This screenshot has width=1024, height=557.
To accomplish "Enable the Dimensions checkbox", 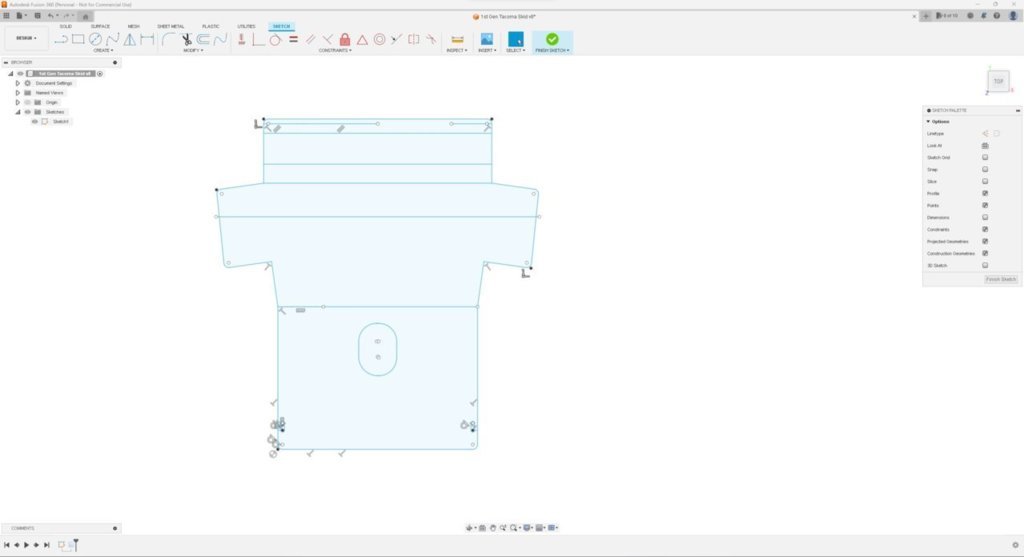I will point(985,217).
